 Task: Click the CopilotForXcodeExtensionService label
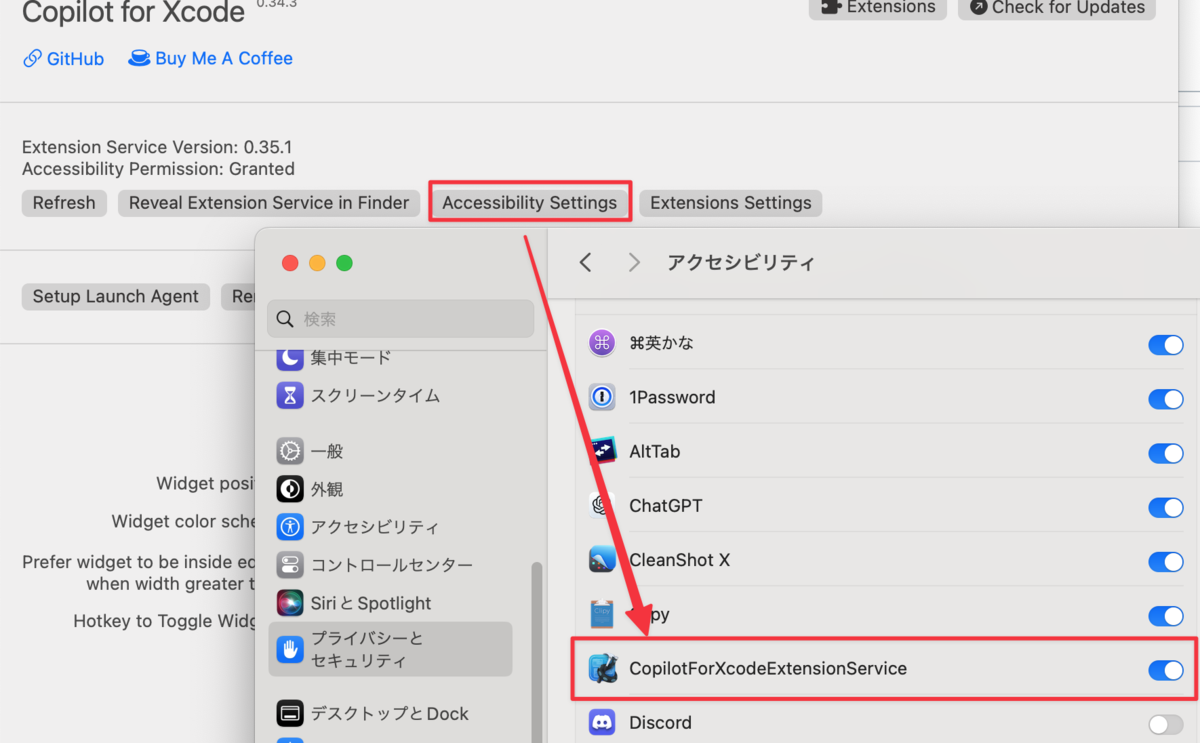pyautogui.click(x=768, y=668)
